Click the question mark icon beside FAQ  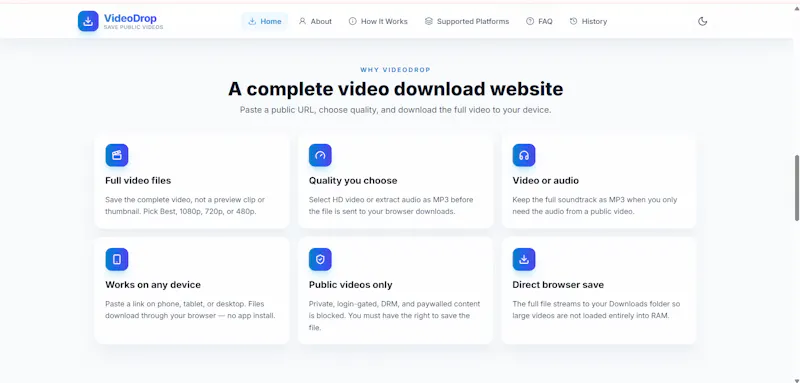(x=530, y=21)
